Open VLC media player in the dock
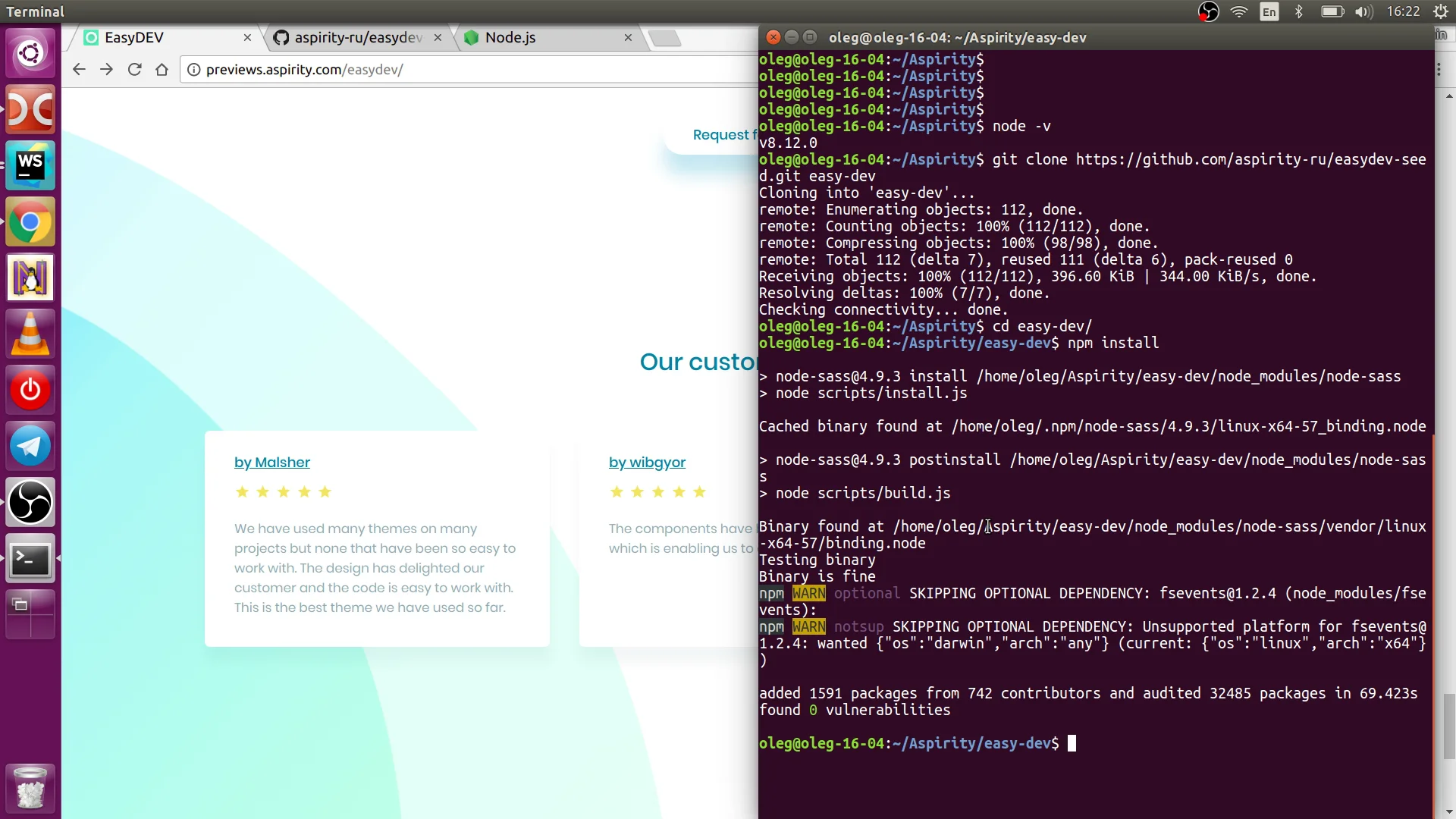The image size is (1456, 819). click(30, 334)
